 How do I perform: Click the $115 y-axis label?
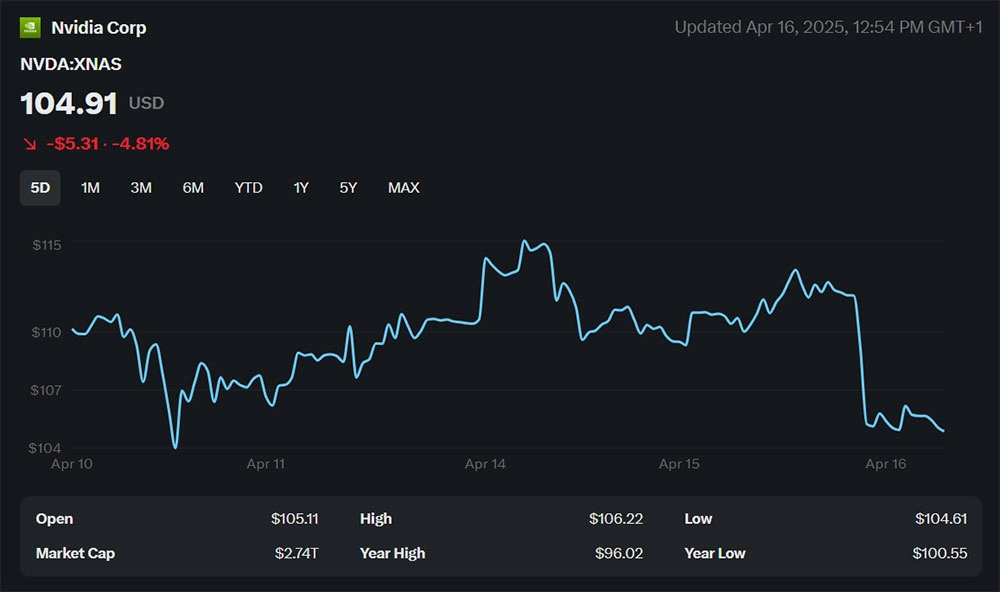tap(47, 245)
